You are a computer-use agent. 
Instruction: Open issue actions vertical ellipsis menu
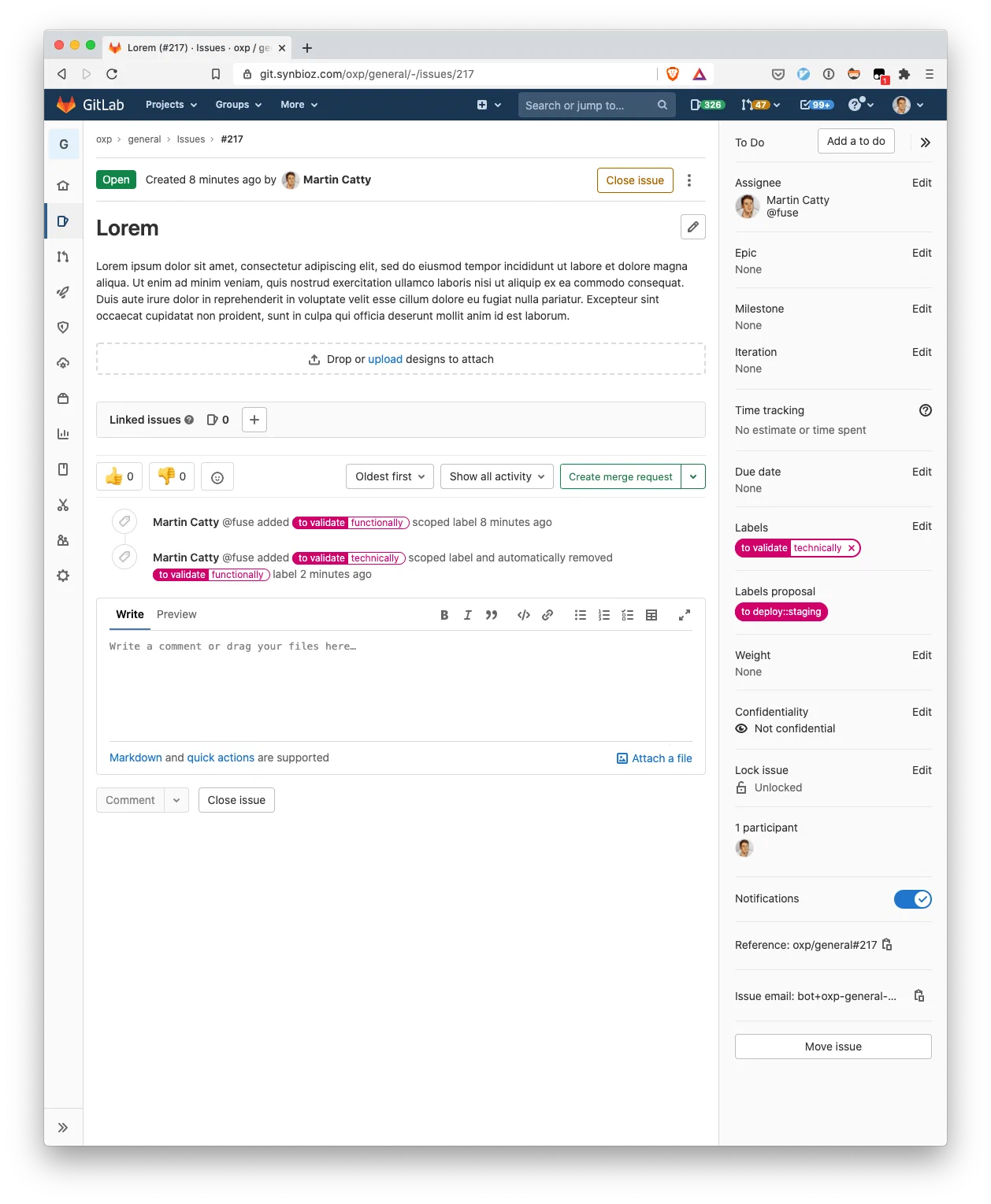[689, 180]
